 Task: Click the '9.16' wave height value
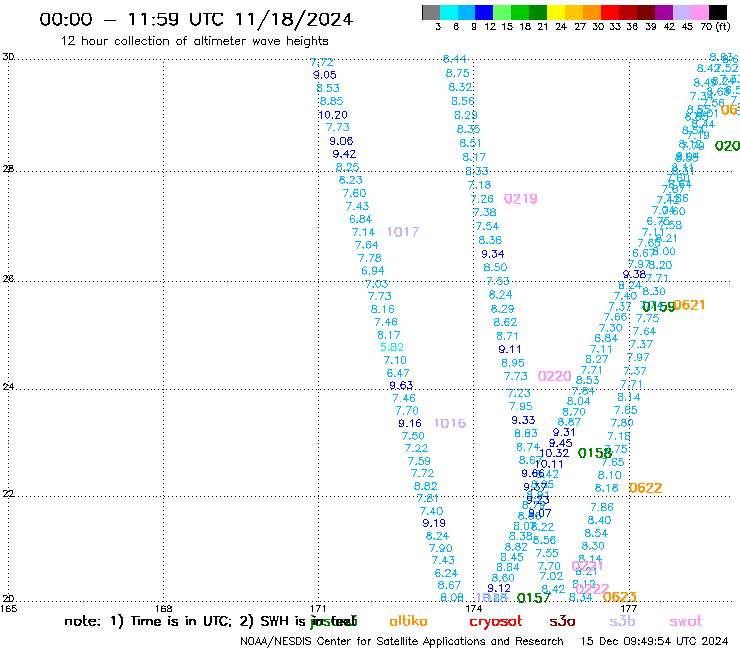point(410,423)
